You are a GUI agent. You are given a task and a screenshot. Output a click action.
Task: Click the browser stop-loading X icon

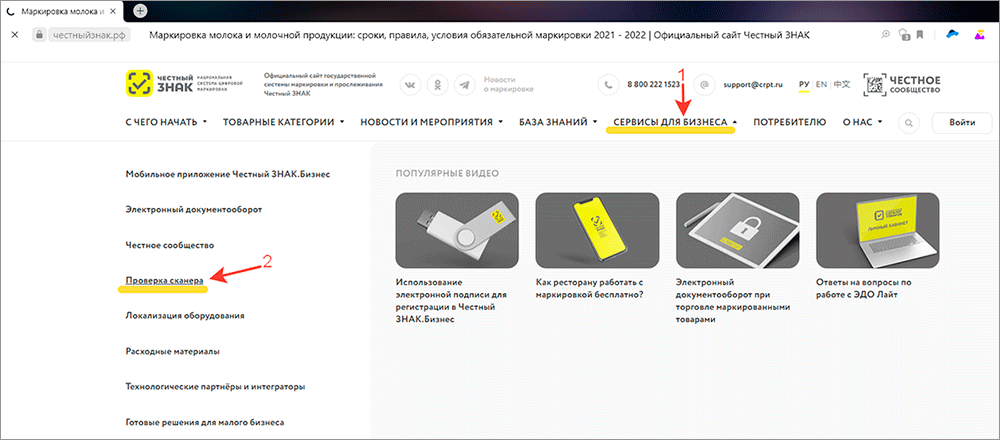click(x=15, y=34)
